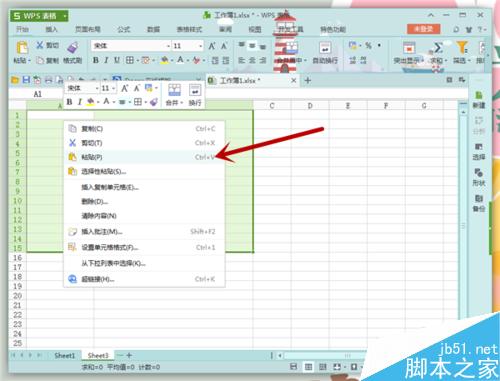Image resolution: width=500 pixels, height=381 pixels.
Task: Click the format painter brush in mini toolbar
Action: pos(154,102)
